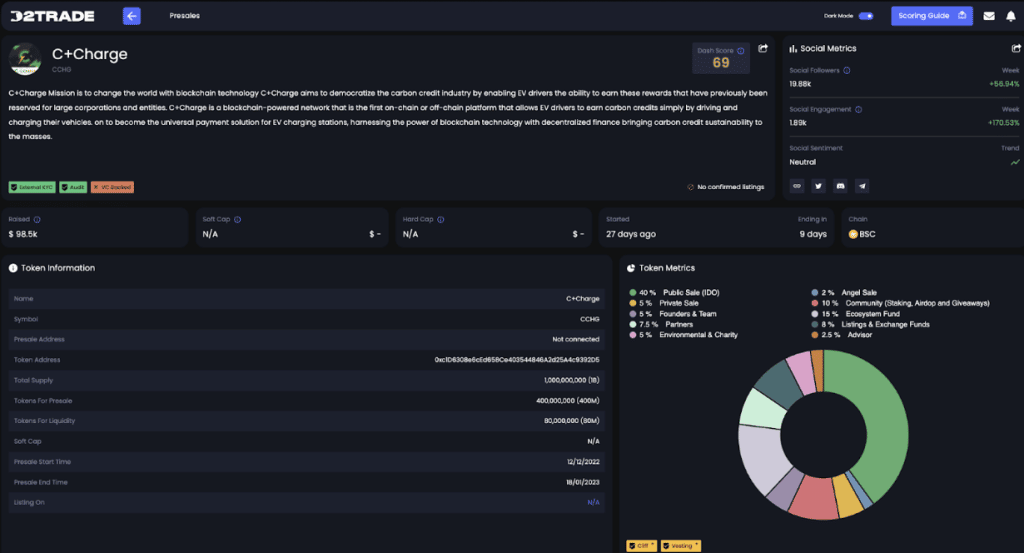Share the Social Metrics panel

[1016, 48]
